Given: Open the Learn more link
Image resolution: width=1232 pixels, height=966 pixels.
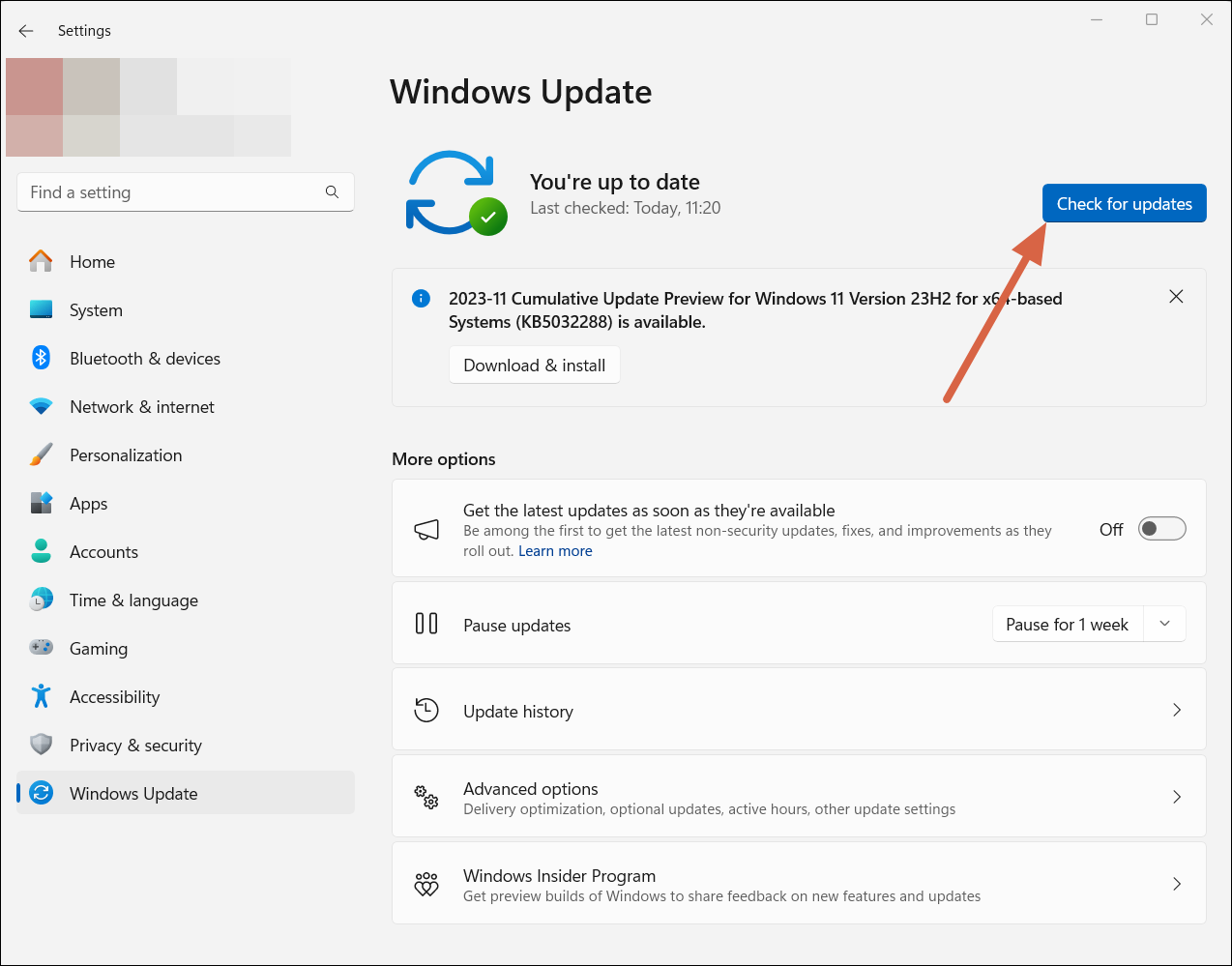Looking at the screenshot, I should point(554,550).
